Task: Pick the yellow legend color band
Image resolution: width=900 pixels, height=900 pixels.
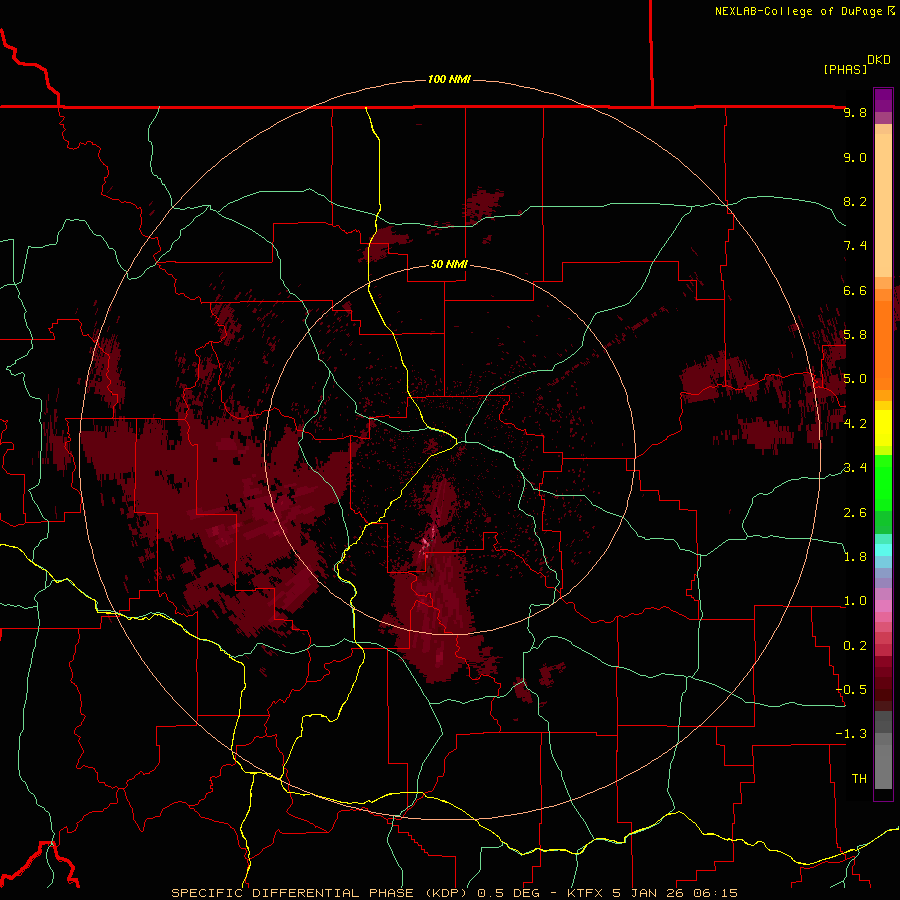Action: tap(883, 428)
